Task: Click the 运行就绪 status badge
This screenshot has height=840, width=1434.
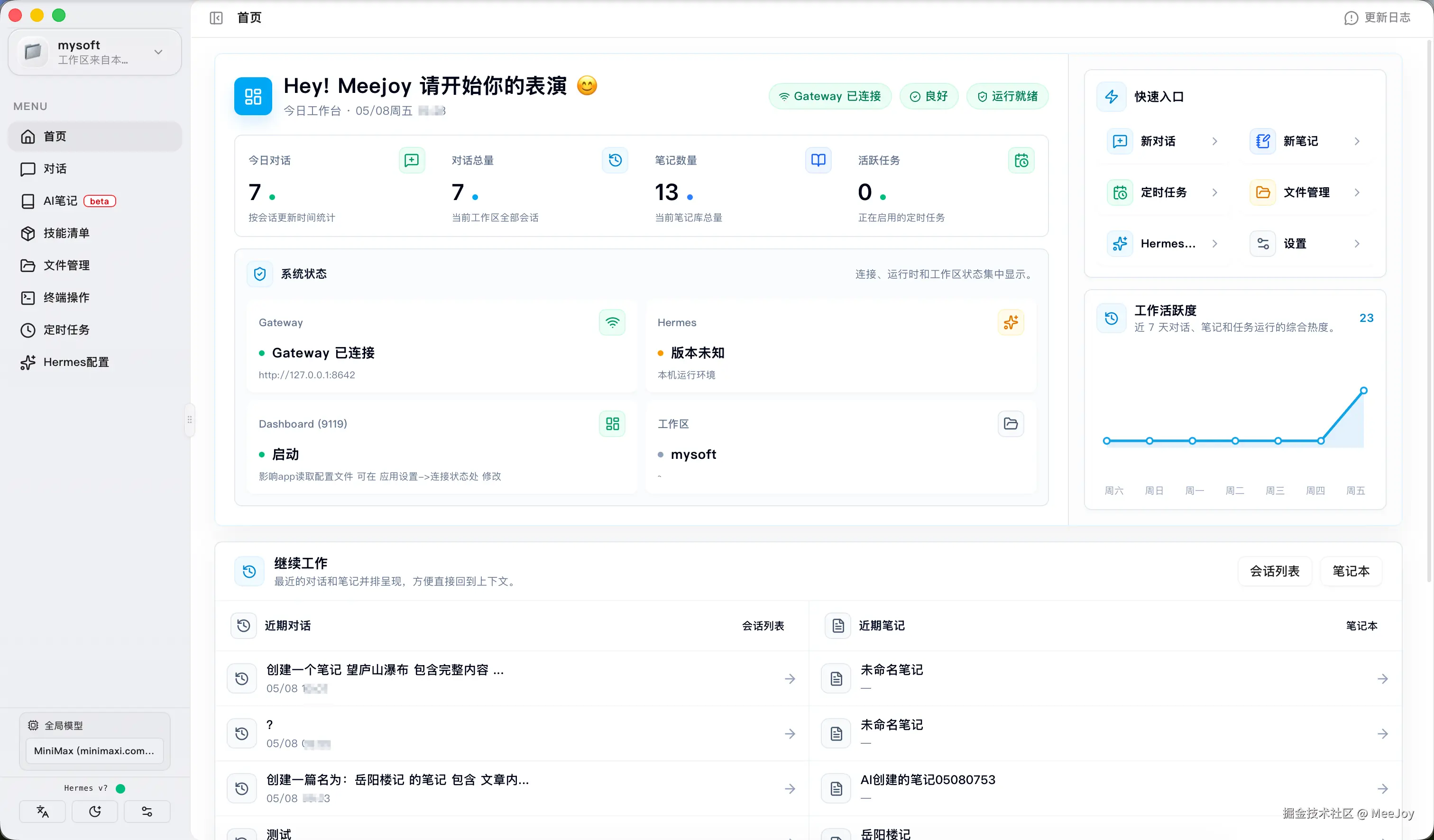Action: pos(1007,96)
